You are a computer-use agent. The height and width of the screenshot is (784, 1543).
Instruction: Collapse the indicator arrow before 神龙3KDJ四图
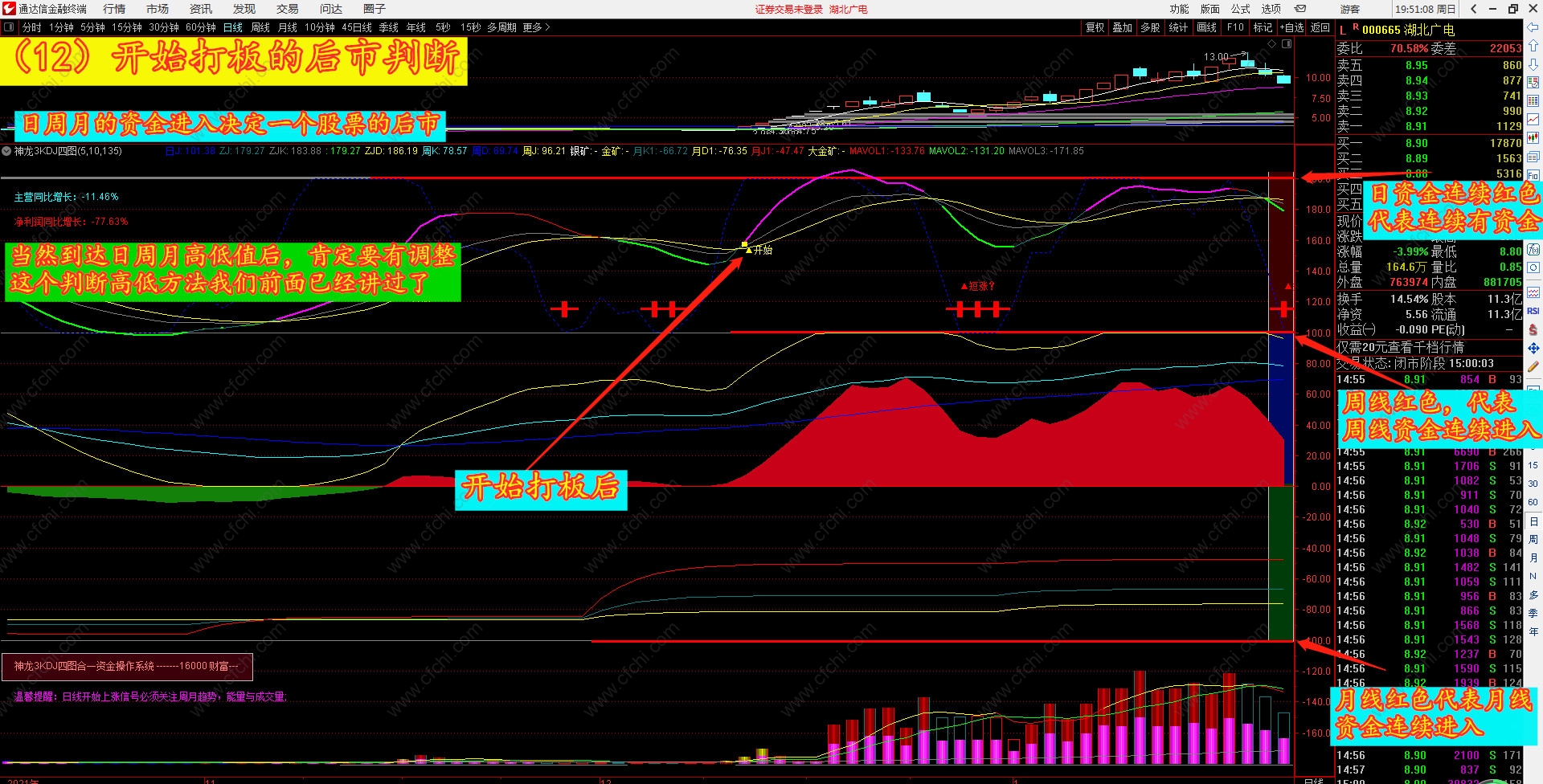point(6,151)
